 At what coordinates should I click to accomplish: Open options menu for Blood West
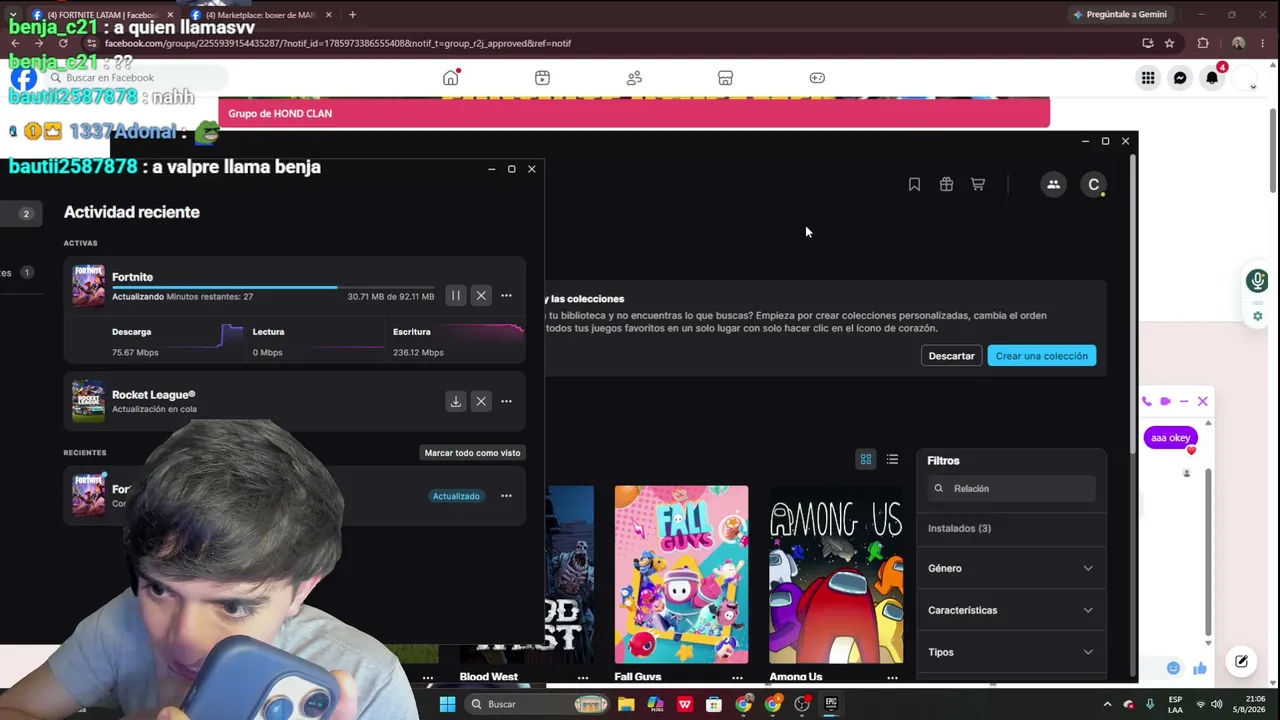[583, 678]
